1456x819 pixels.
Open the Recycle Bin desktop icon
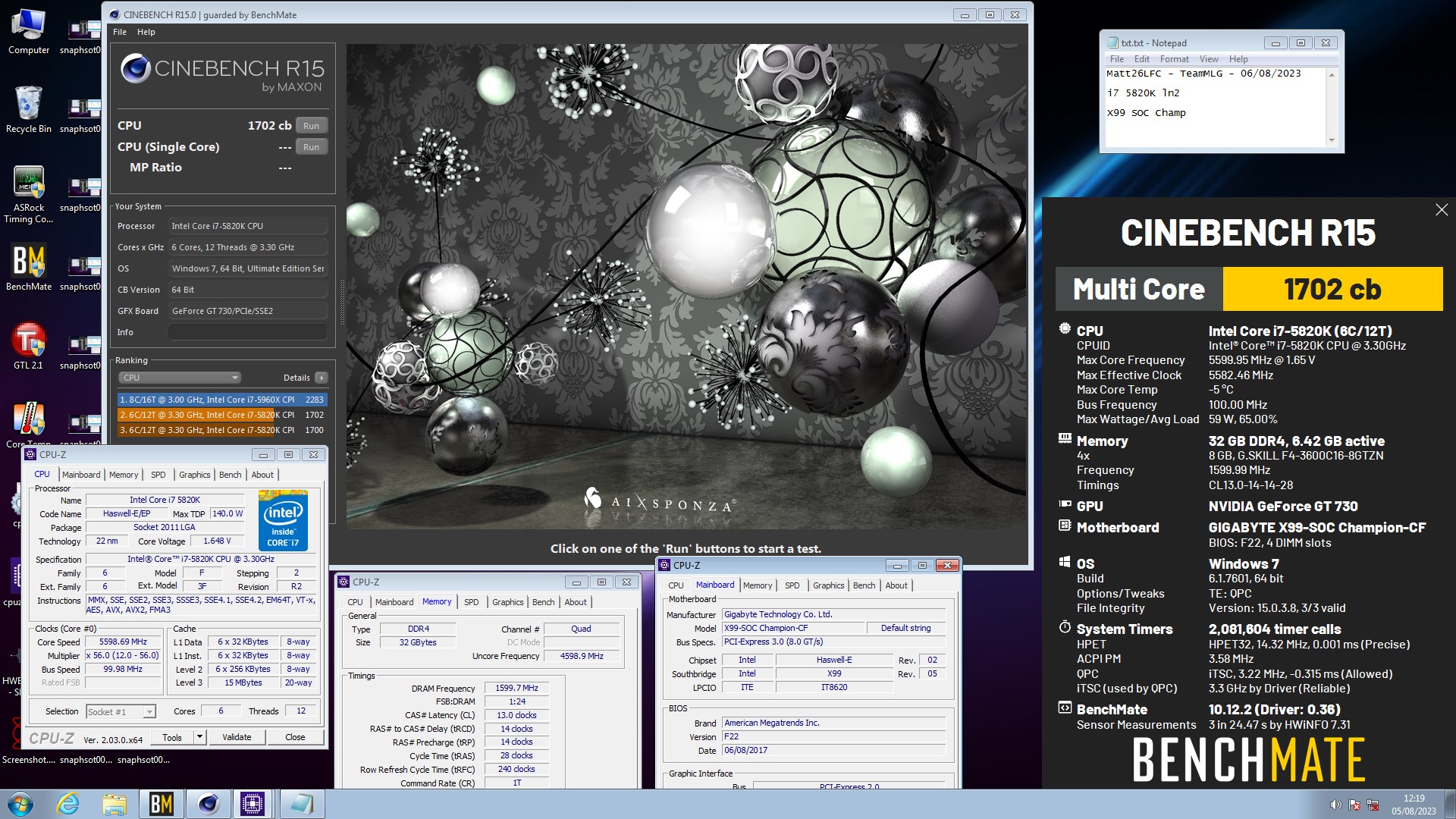(28, 110)
